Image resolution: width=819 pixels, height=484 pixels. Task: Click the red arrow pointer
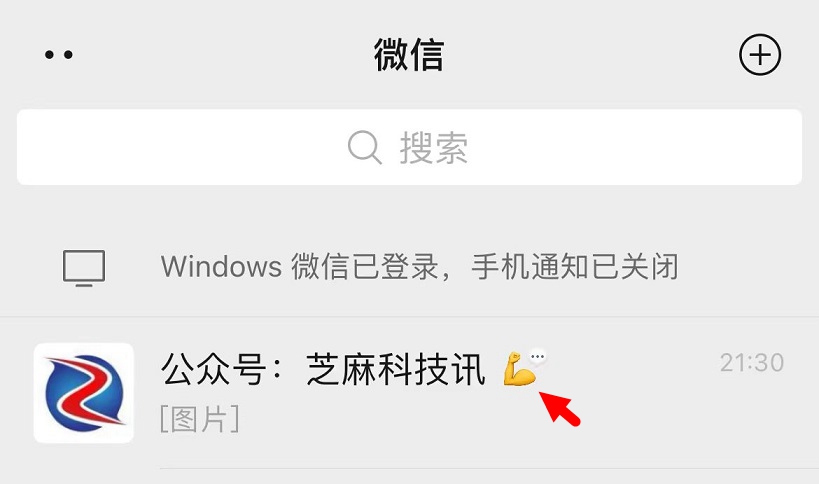tap(559, 408)
